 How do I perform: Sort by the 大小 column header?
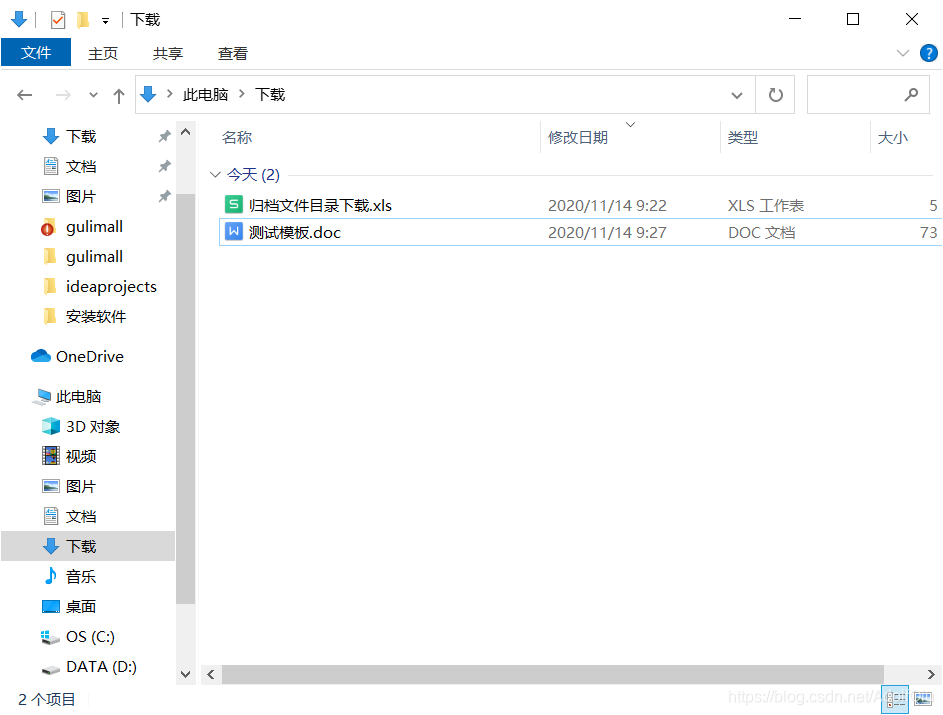pos(892,138)
